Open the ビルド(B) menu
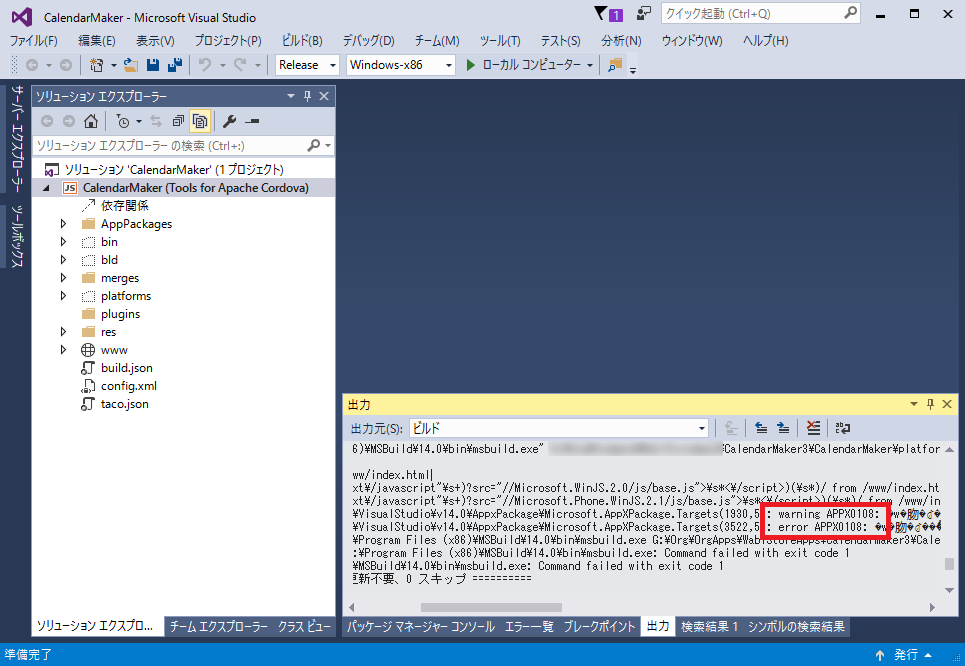The image size is (965, 666). coord(302,41)
